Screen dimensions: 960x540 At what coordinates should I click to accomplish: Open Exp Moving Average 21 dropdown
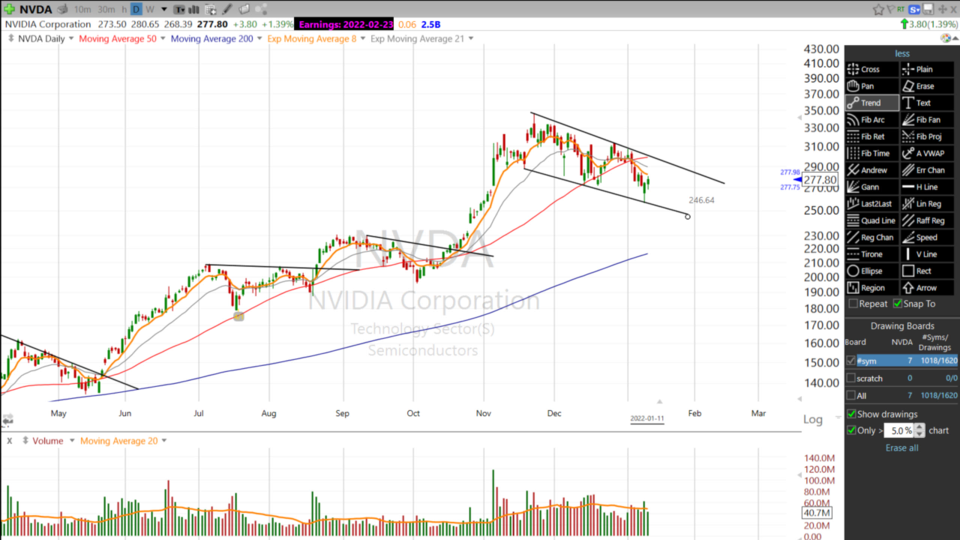coord(471,39)
